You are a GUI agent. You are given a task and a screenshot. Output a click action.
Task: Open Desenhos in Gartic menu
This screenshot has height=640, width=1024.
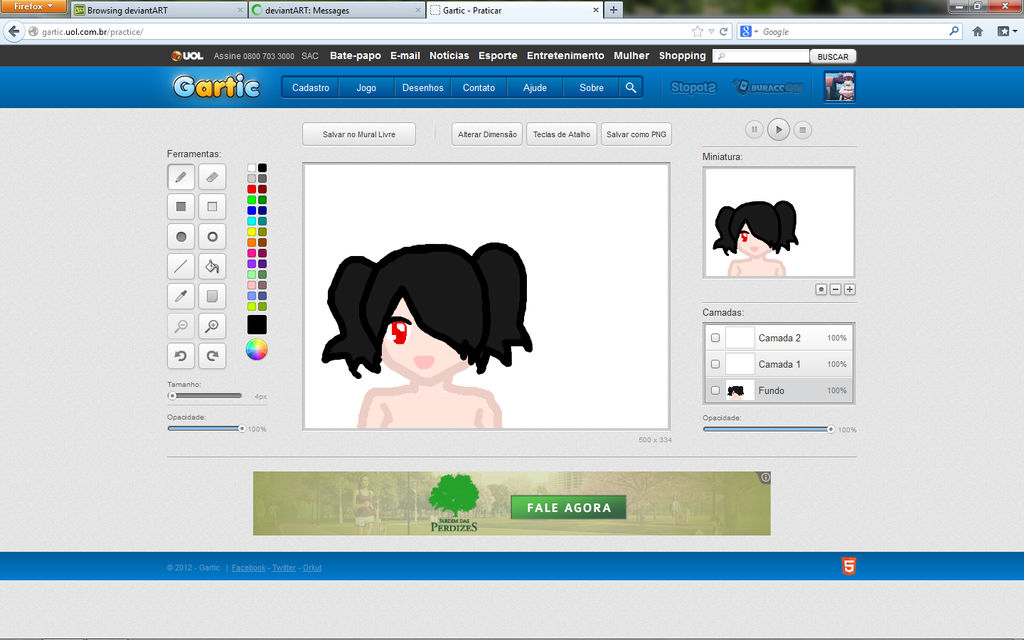[x=423, y=88]
